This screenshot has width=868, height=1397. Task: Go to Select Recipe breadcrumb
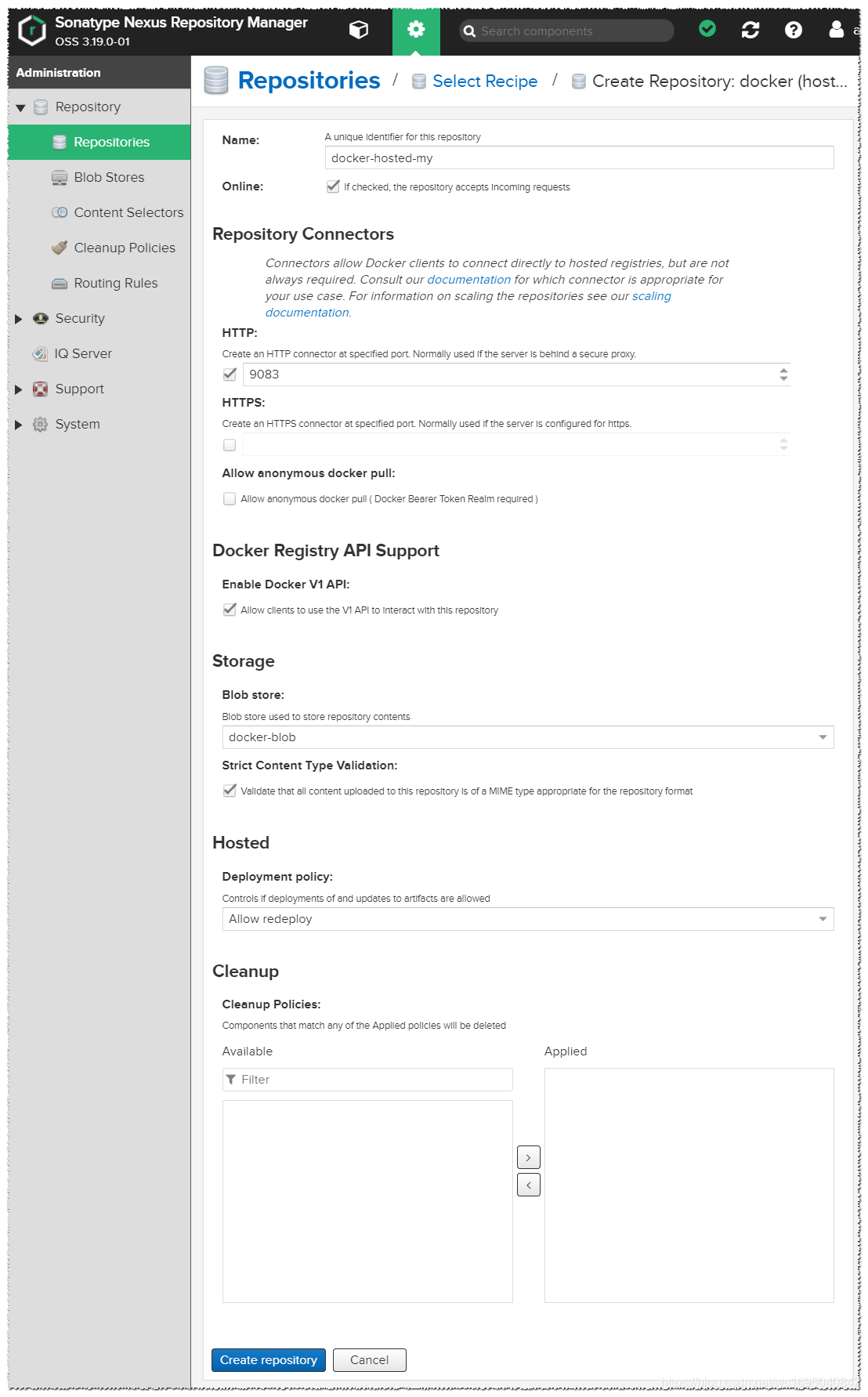(x=485, y=81)
